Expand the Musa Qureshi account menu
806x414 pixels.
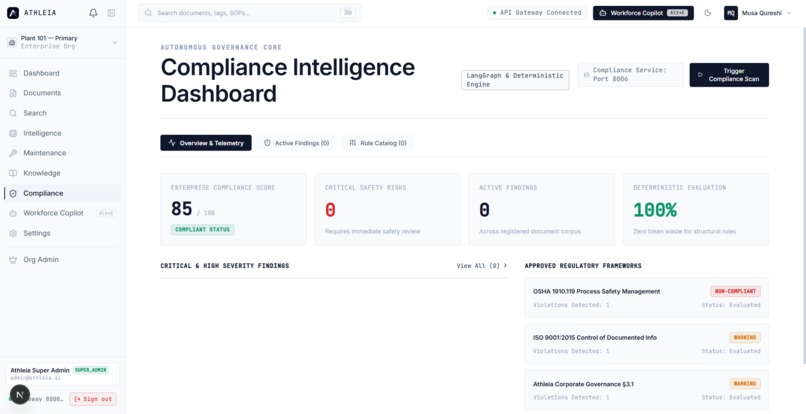click(x=758, y=13)
